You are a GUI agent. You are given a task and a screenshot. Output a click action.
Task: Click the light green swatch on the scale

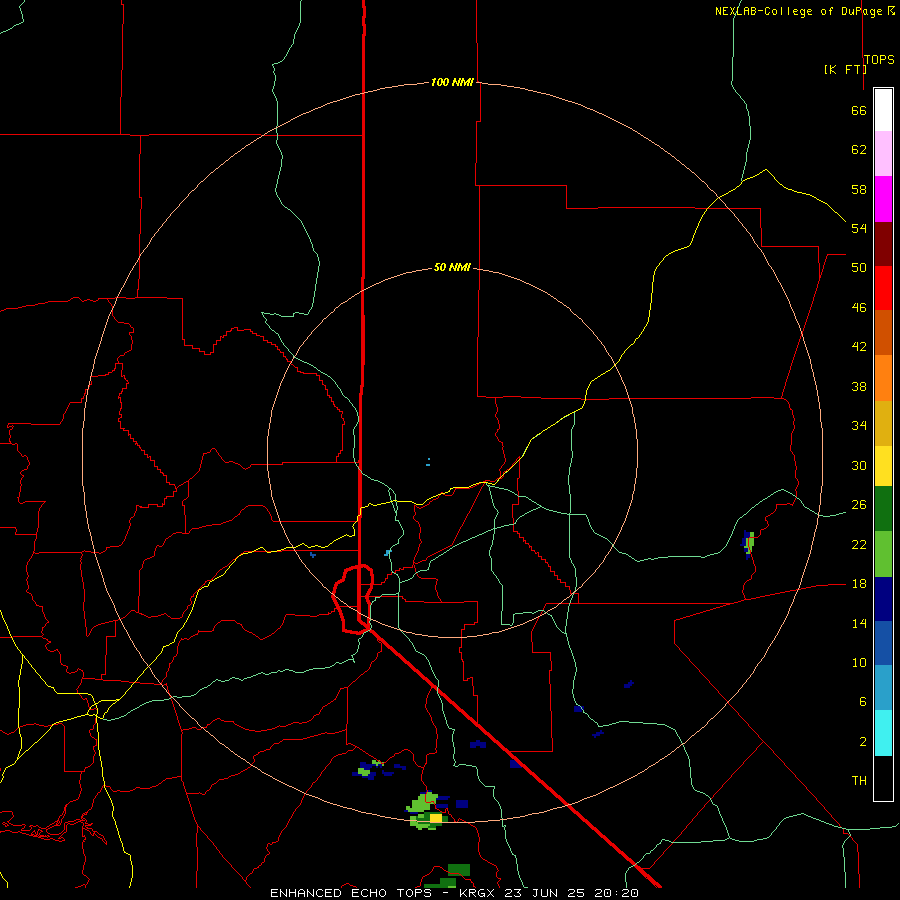coord(883,554)
